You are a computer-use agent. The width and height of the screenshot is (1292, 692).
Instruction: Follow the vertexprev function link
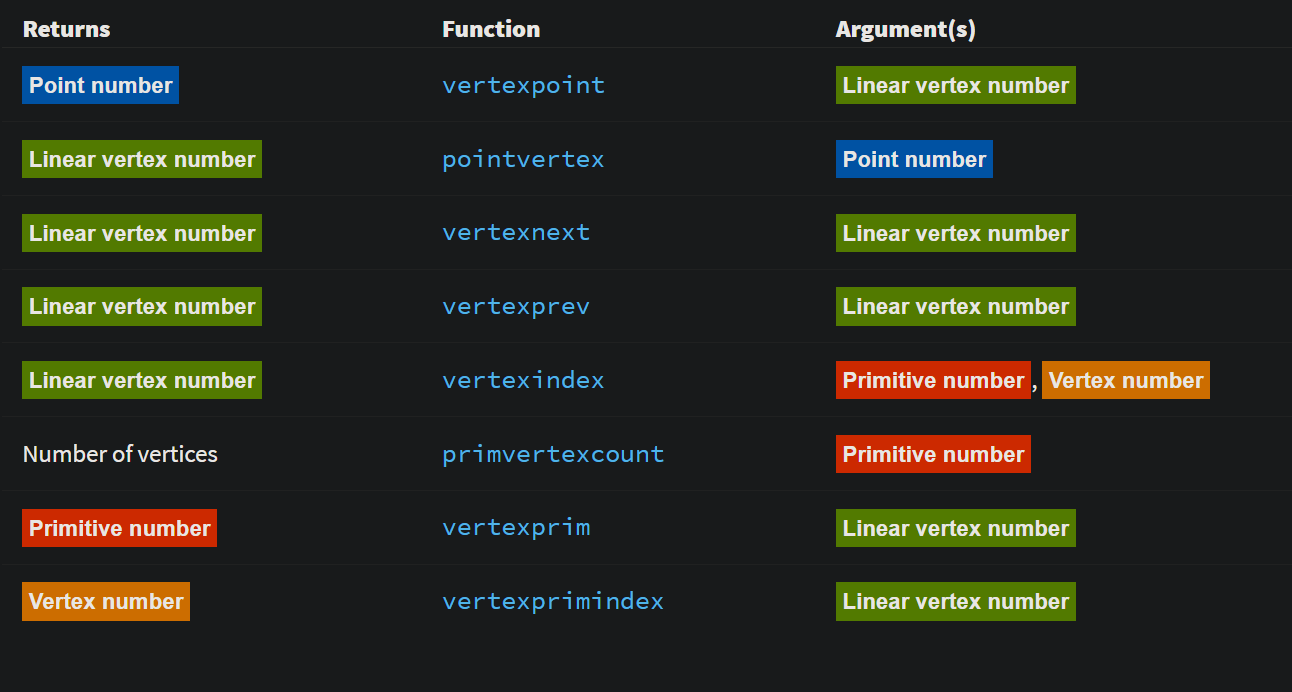coord(516,307)
